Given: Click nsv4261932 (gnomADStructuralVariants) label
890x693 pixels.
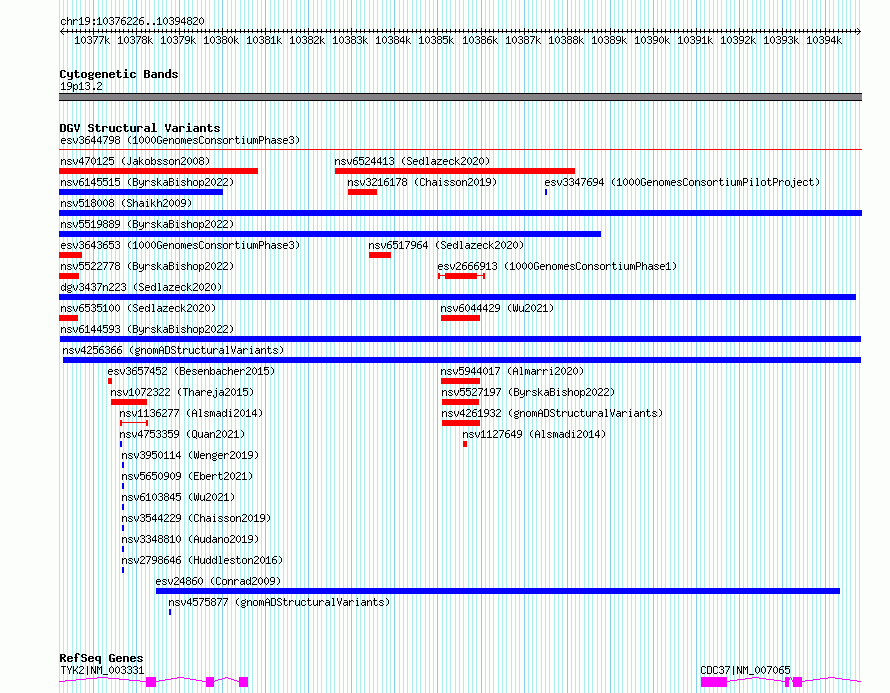Looking at the screenshot, I should (x=552, y=413).
